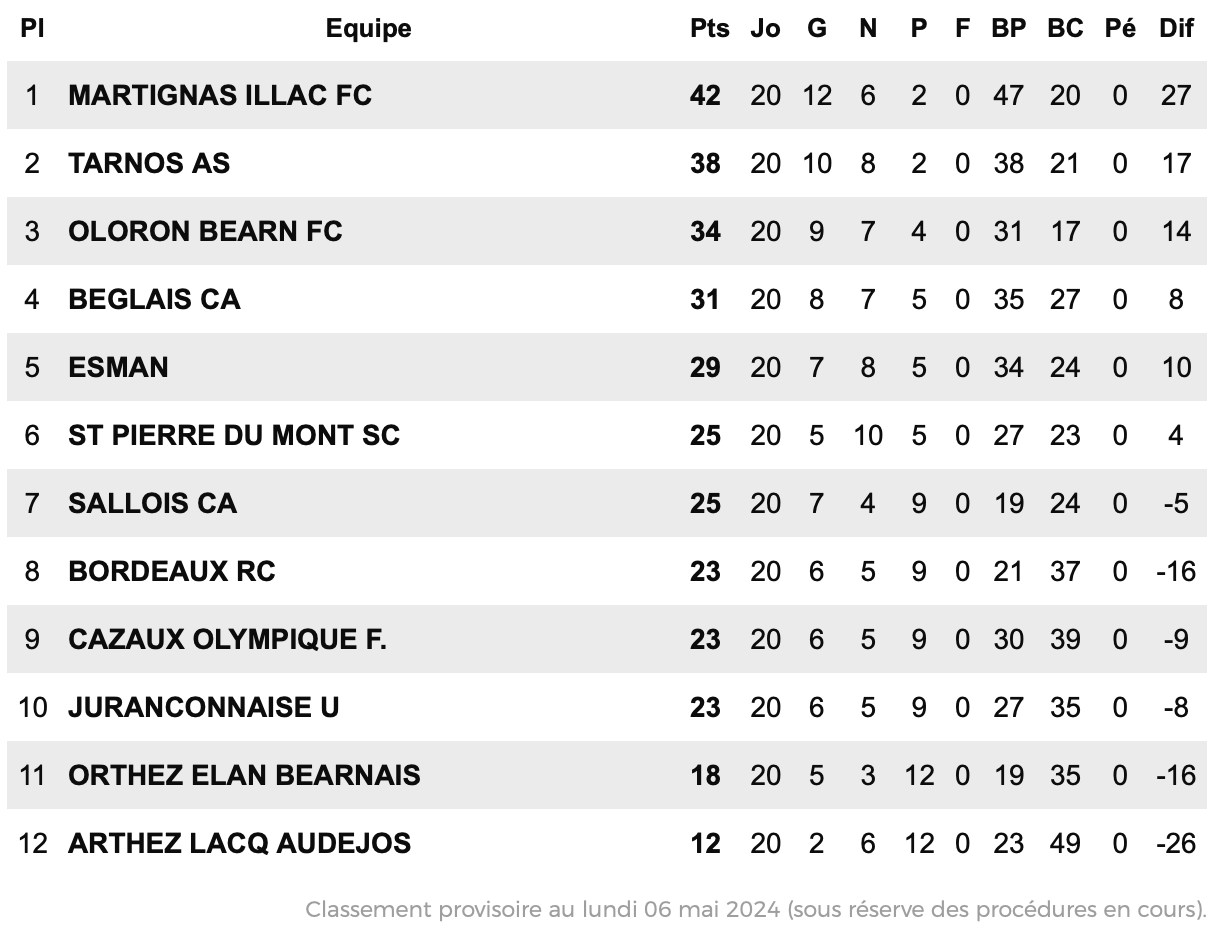Select the JURANCONNAISE U team name
This screenshot has height=942, width=1214.
[204, 707]
